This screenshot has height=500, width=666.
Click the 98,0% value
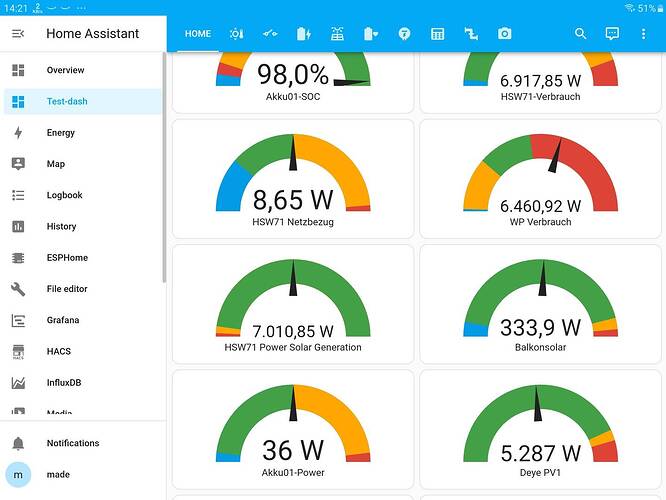pos(293,74)
